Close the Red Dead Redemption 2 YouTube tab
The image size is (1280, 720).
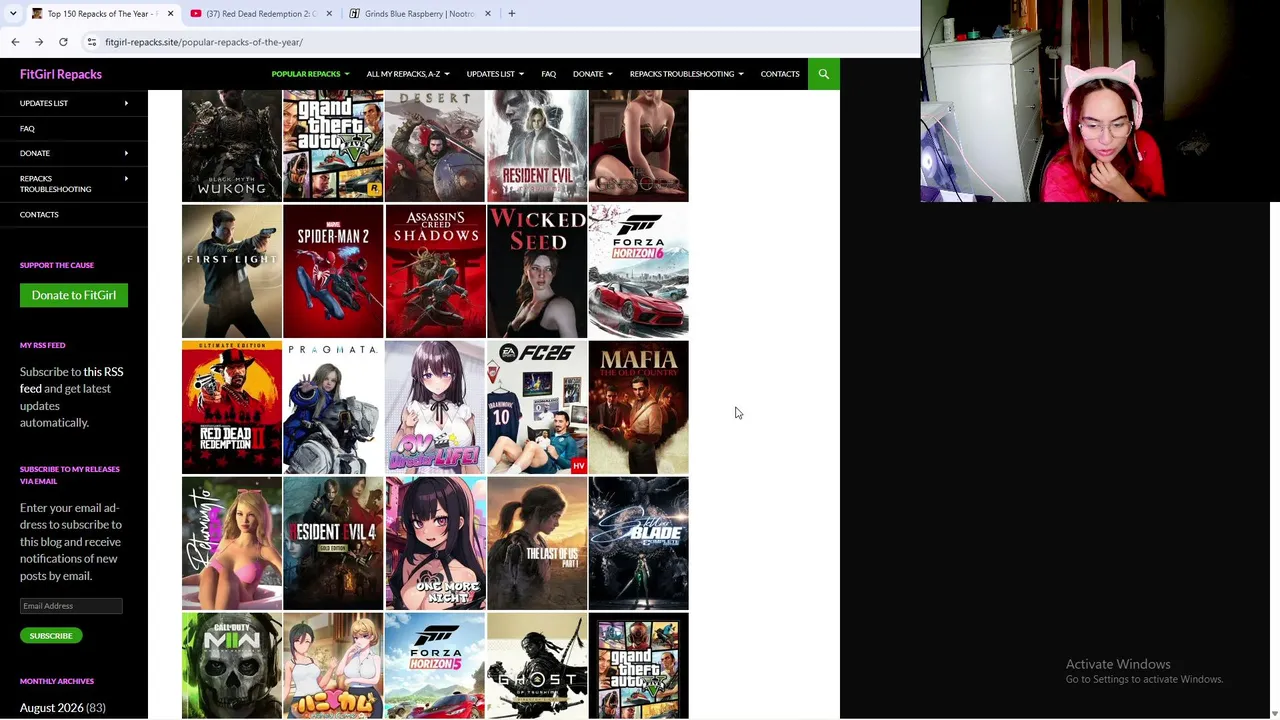(x=329, y=14)
